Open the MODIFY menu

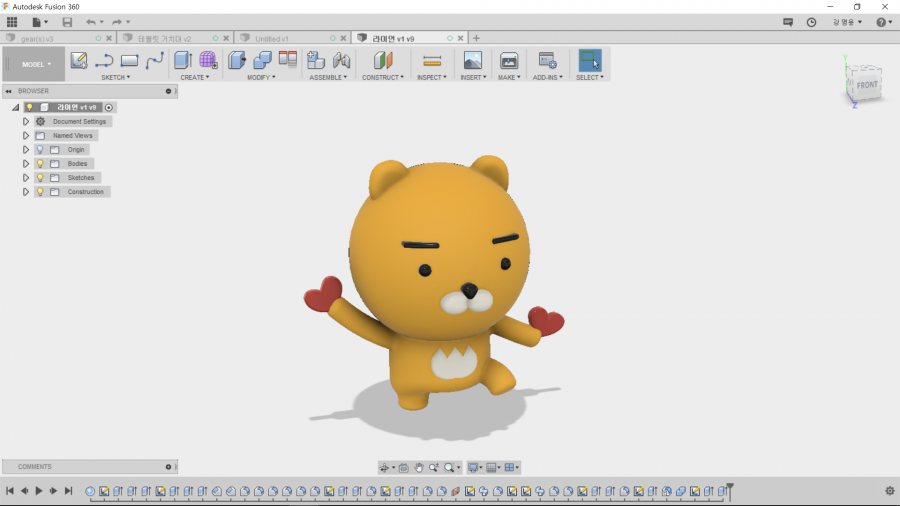261,77
